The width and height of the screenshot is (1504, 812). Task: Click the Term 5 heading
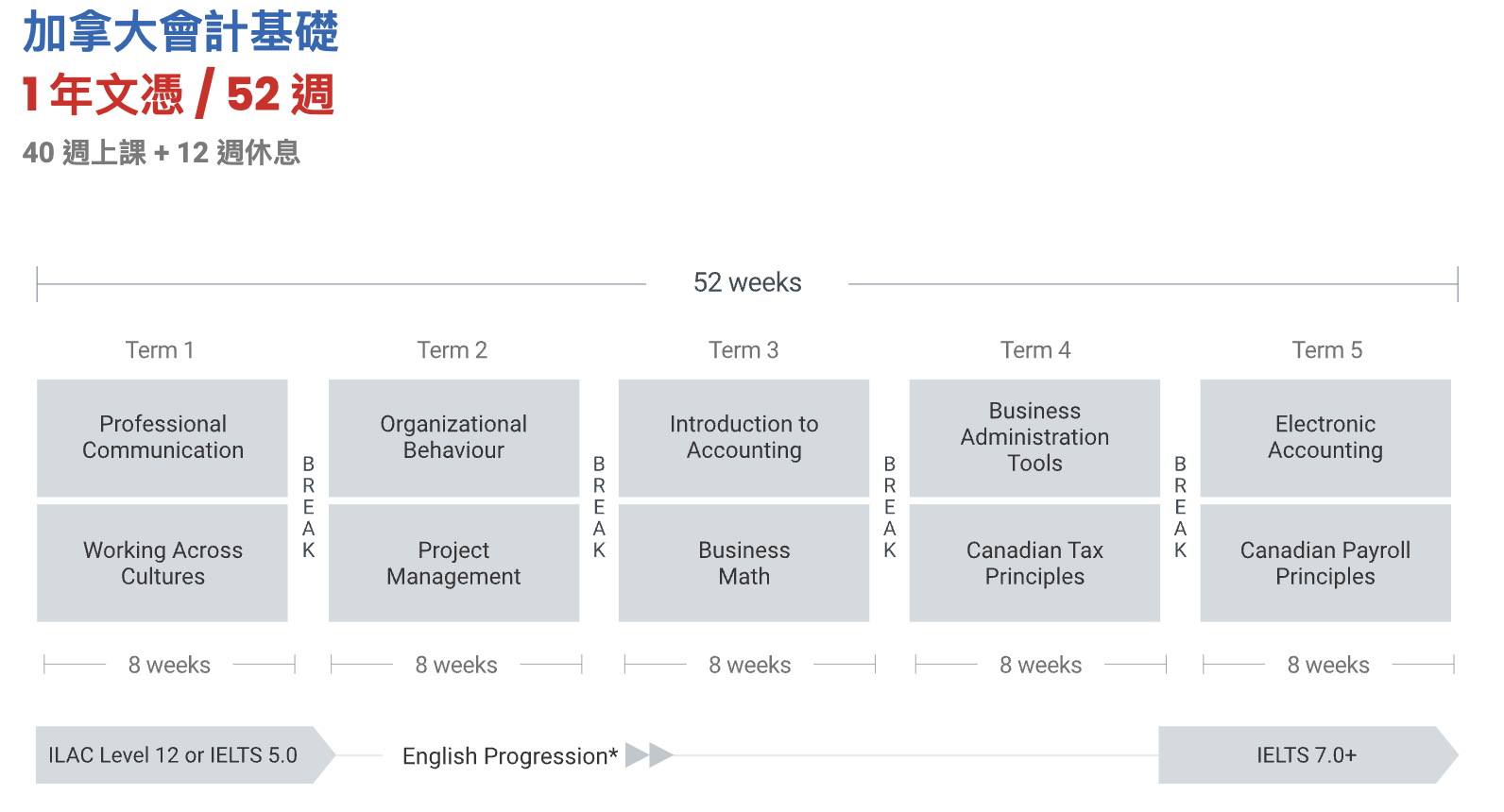point(1327,350)
